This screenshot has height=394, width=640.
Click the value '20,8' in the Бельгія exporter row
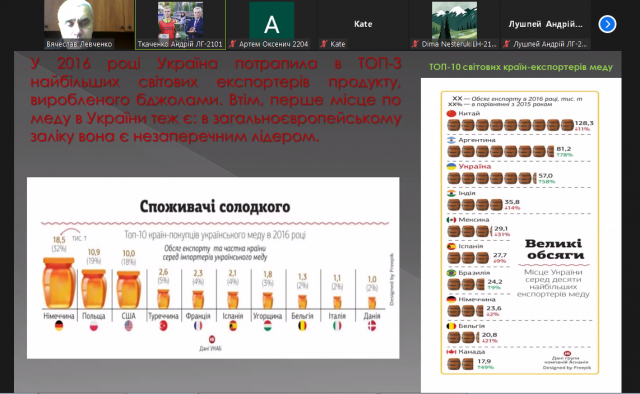pos(489,335)
